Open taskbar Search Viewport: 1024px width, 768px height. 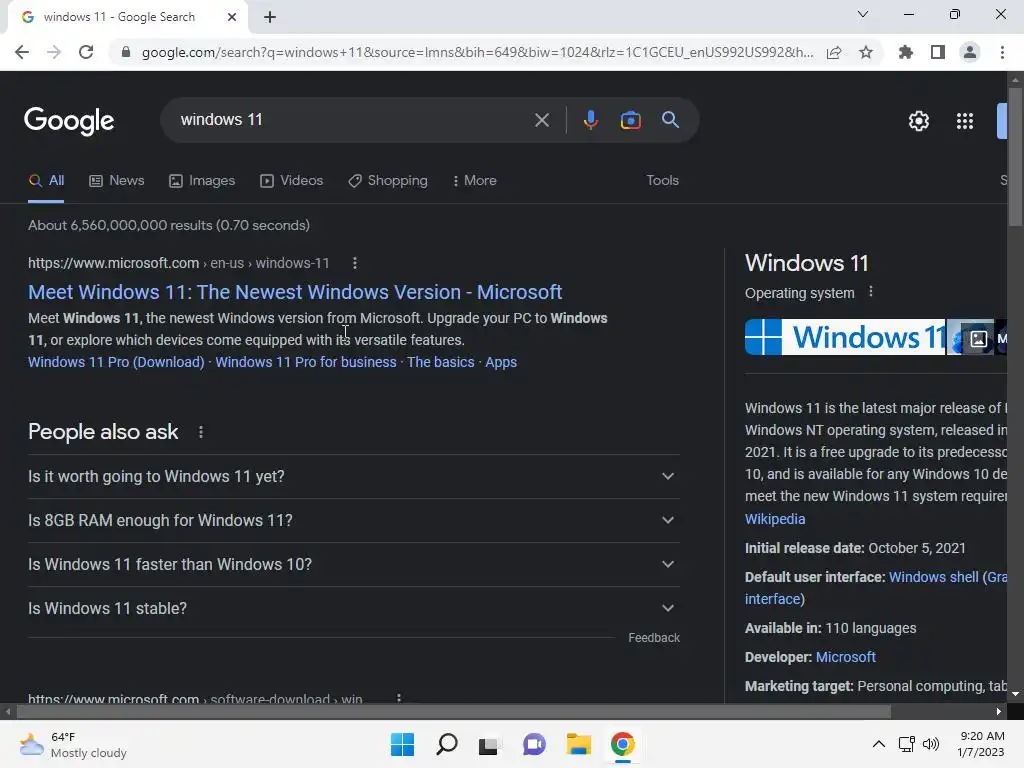point(447,744)
